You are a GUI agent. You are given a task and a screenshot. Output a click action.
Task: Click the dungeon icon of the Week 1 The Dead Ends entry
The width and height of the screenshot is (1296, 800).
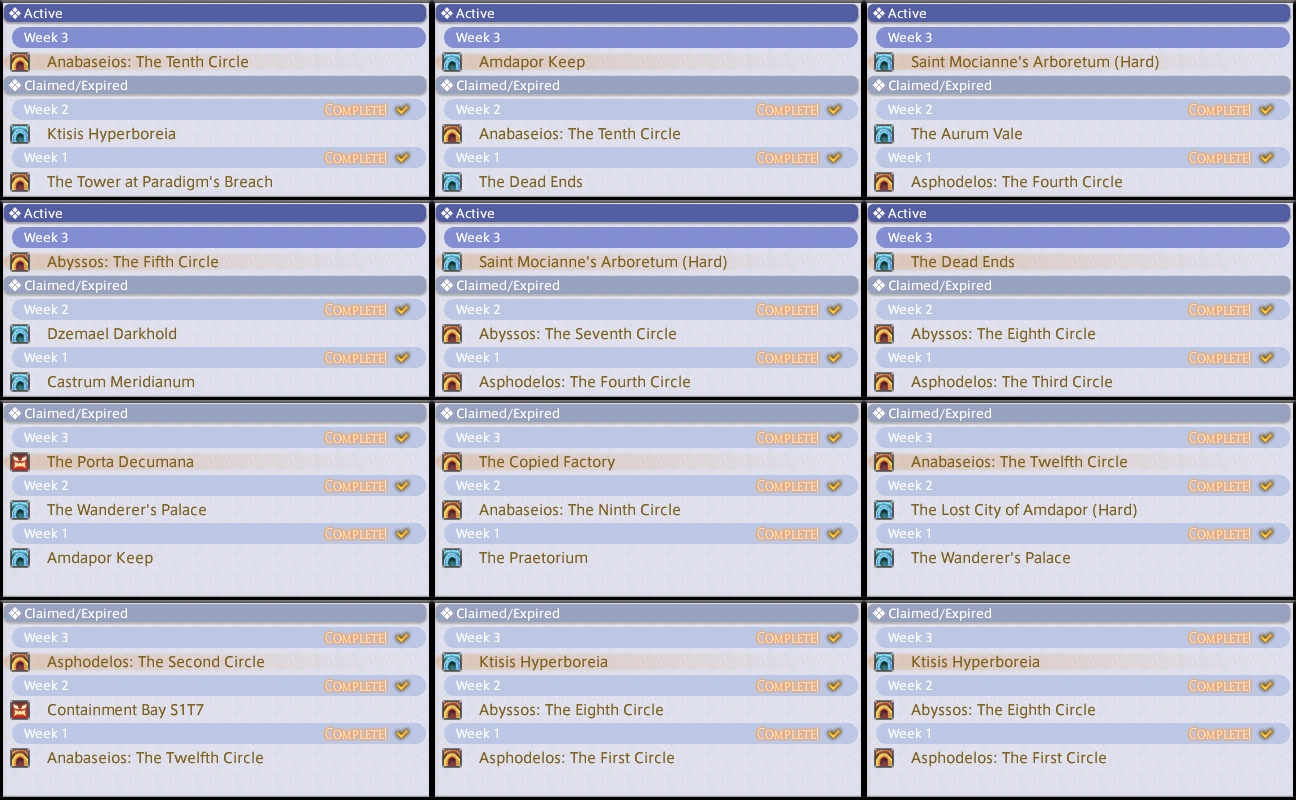click(452, 182)
